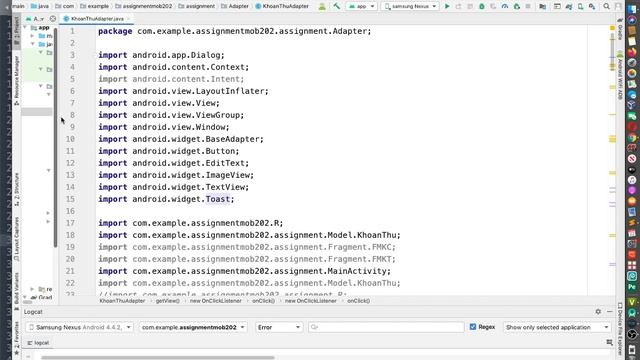This screenshot has width=640, height=360.
Task: Click the Sync Project with Gradle icon
Action: (x=569, y=7)
